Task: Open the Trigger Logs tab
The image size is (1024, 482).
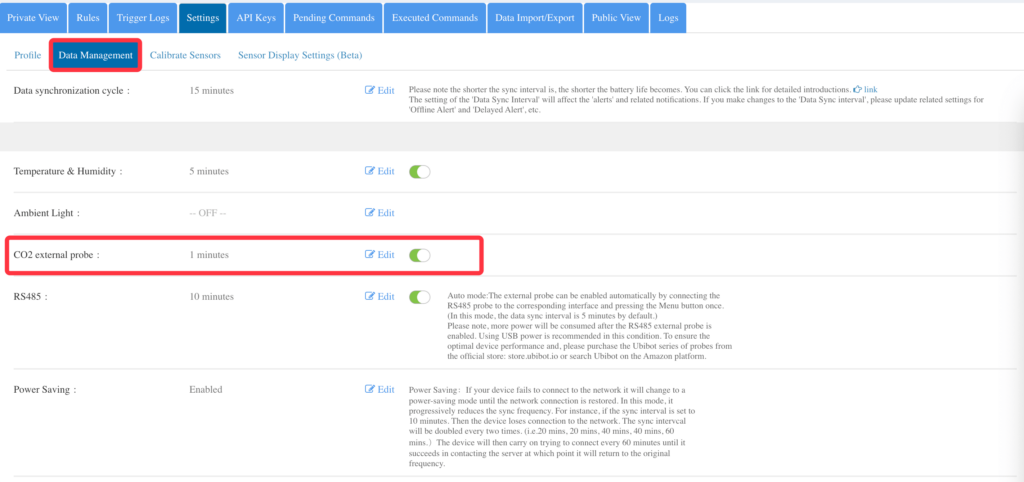Action: click(142, 18)
